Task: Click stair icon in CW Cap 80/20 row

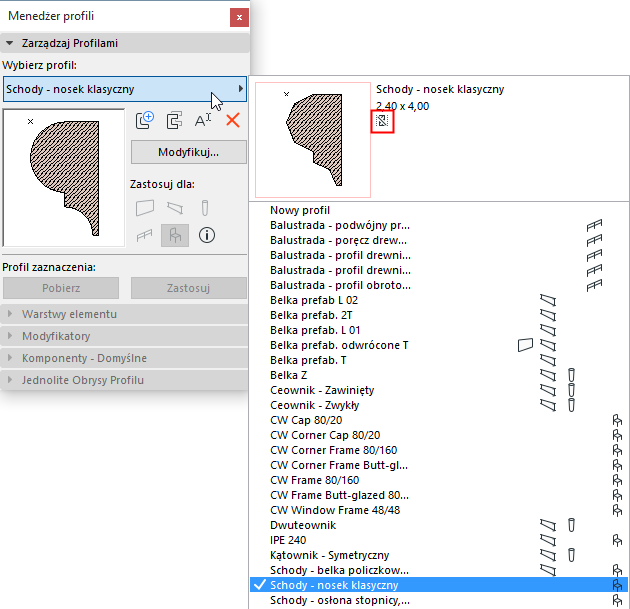Action: point(617,420)
